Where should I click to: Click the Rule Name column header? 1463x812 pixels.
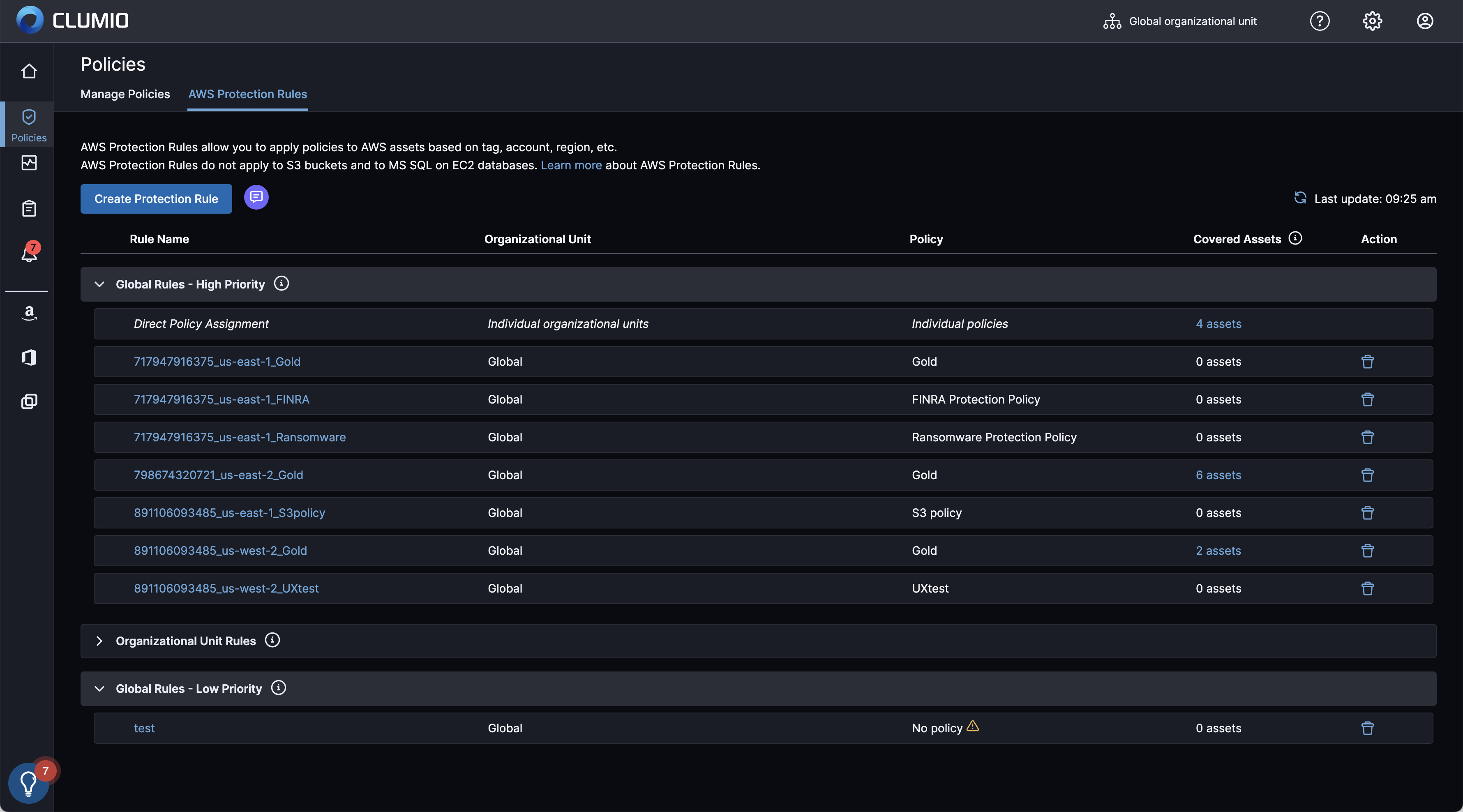tap(159, 239)
